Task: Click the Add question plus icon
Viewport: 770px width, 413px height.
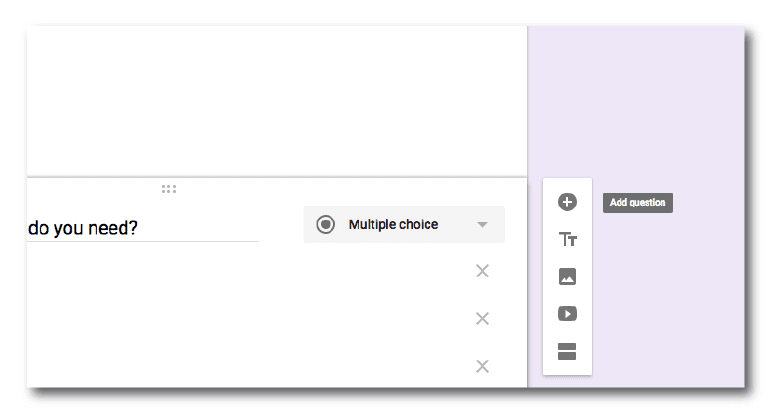Action: point(567,202)
